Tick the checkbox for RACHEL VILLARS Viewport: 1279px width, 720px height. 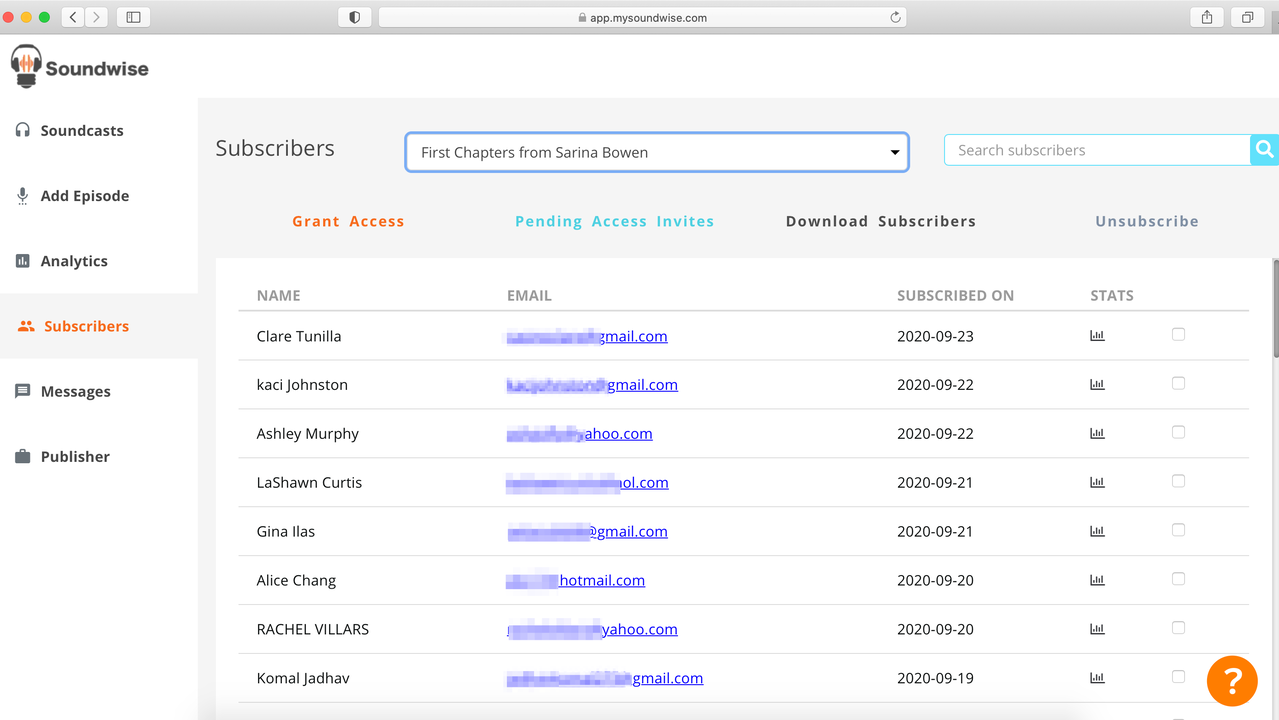[x=1178, y=628]
